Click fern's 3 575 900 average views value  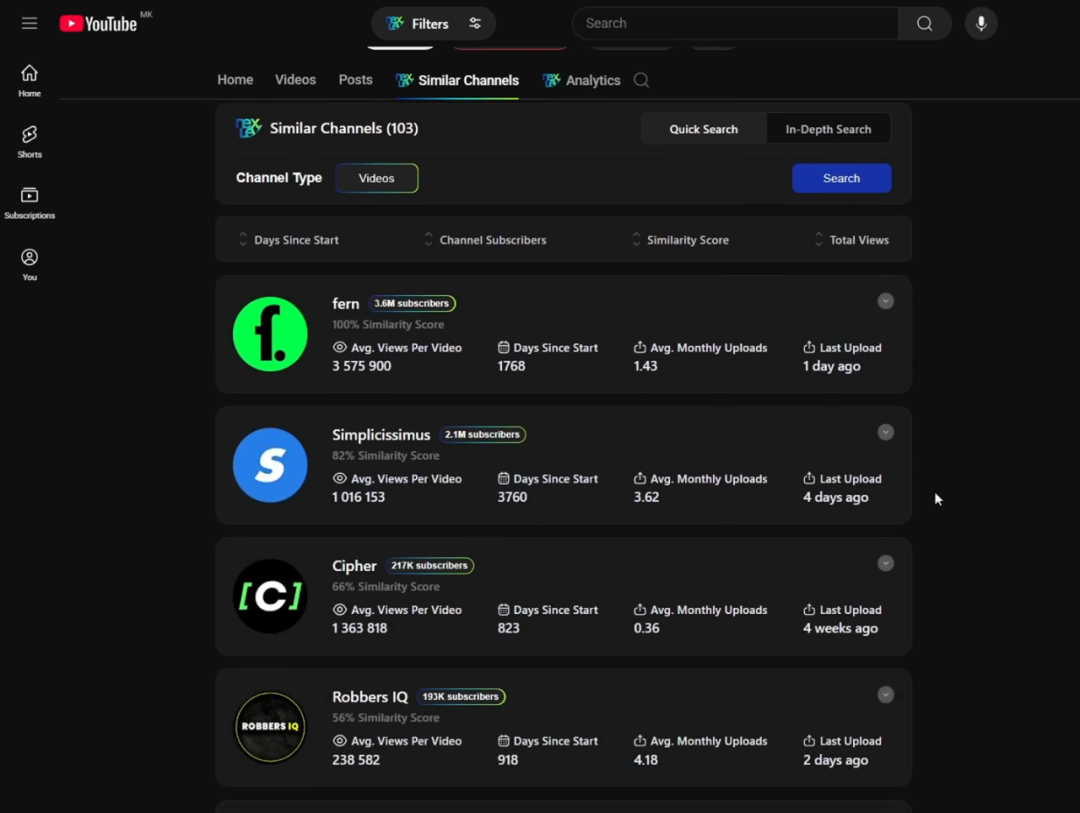pos(362,366)
